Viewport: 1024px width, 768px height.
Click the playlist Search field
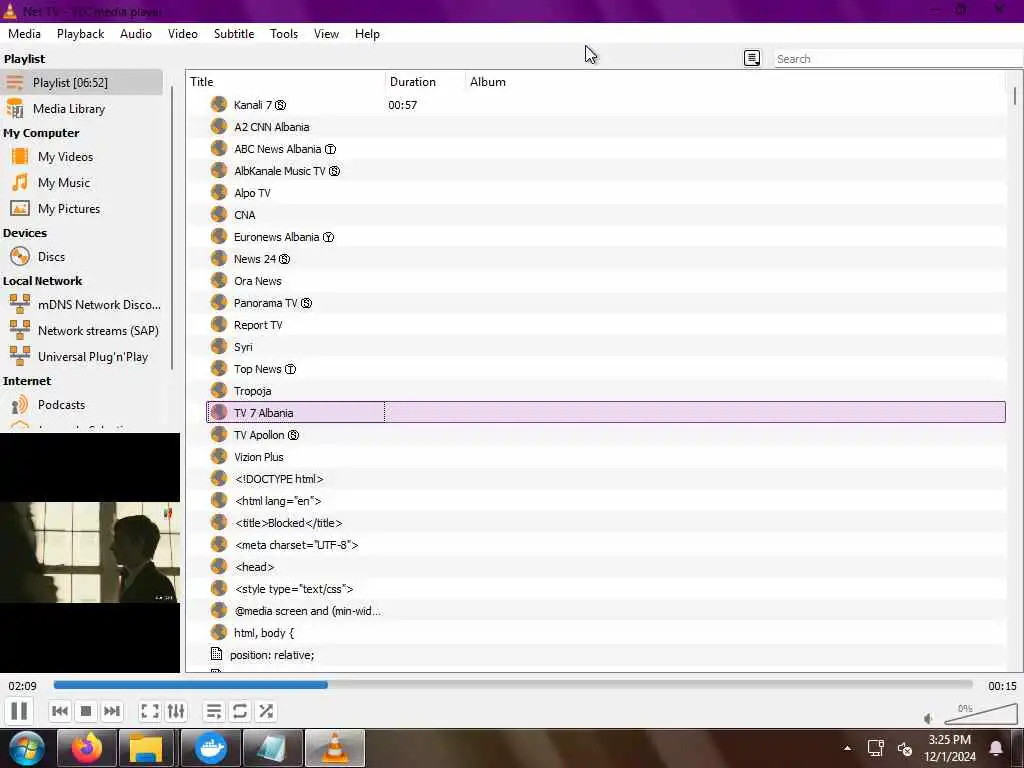coord(897,59)
